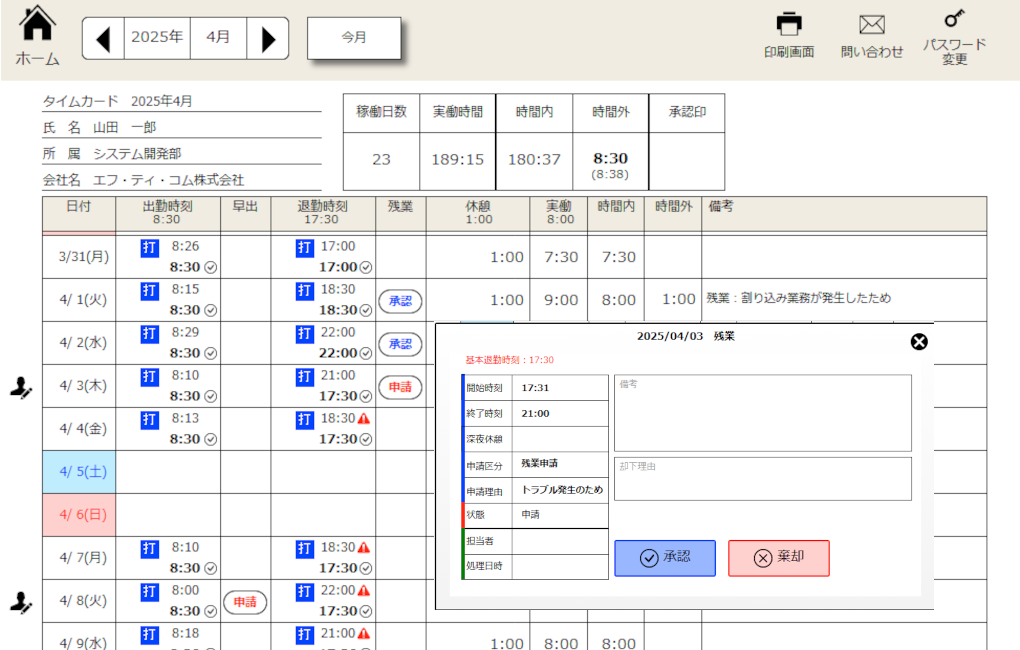The image size is (1020, 650).
Task: Click check circle next to 4/3 17:30 clock-out
Action: [x=366, y=396]
